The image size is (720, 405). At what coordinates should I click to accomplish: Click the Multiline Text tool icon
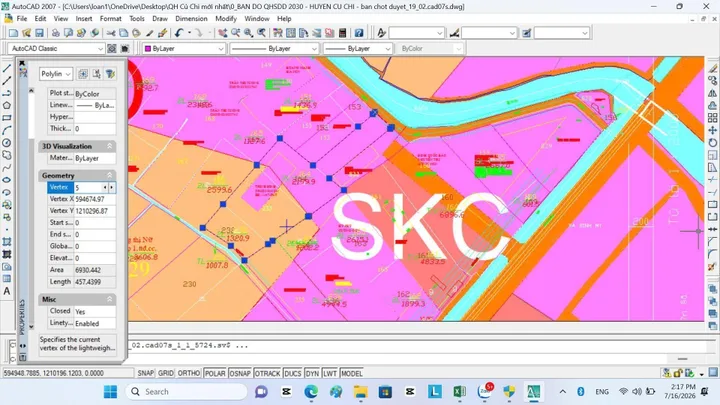(7, 291)
